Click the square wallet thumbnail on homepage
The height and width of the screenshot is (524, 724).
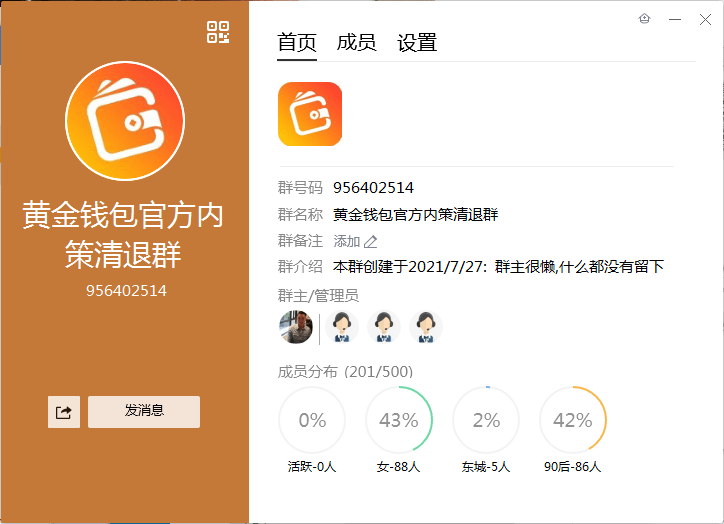coord(310,114)
